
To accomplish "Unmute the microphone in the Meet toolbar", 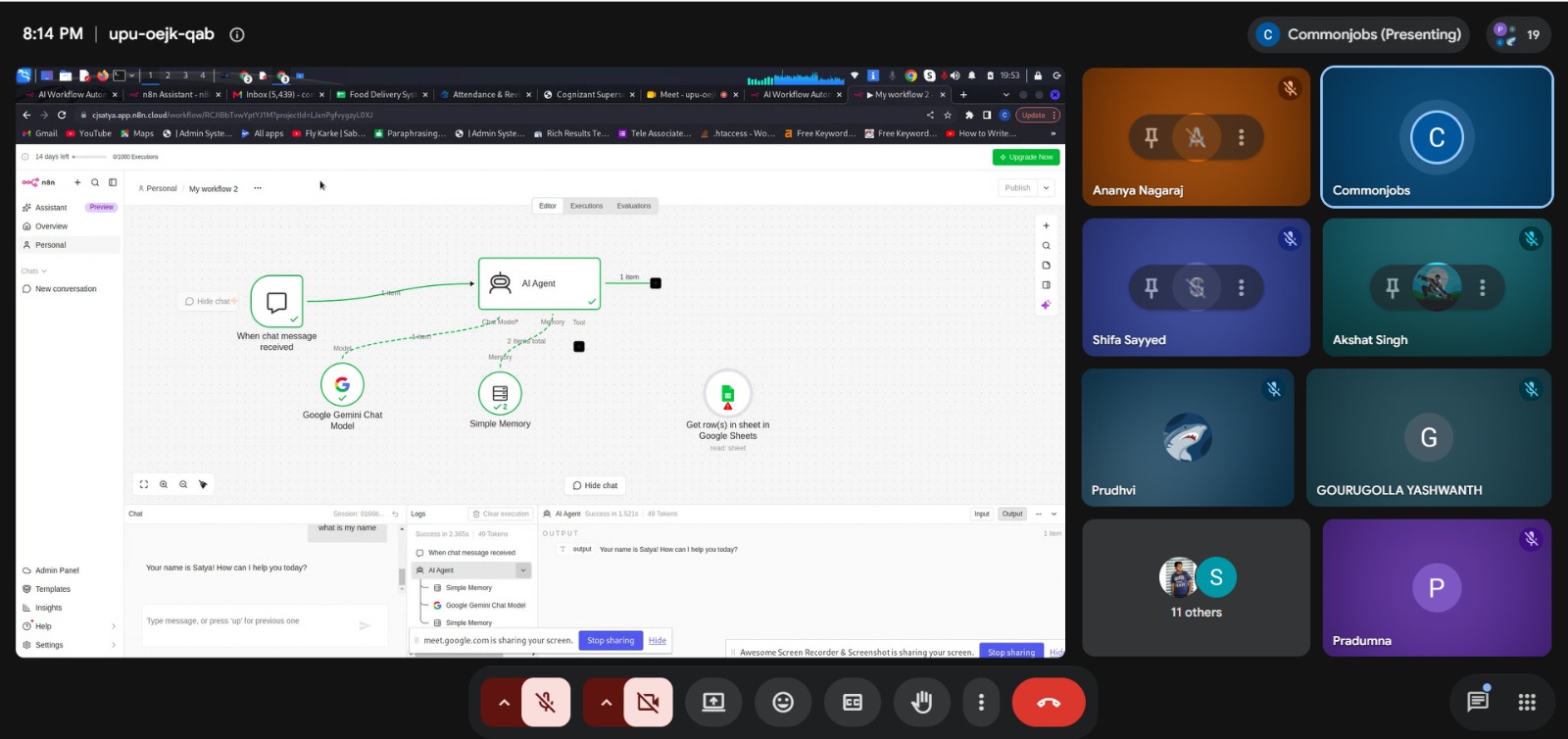I will 546,703.
